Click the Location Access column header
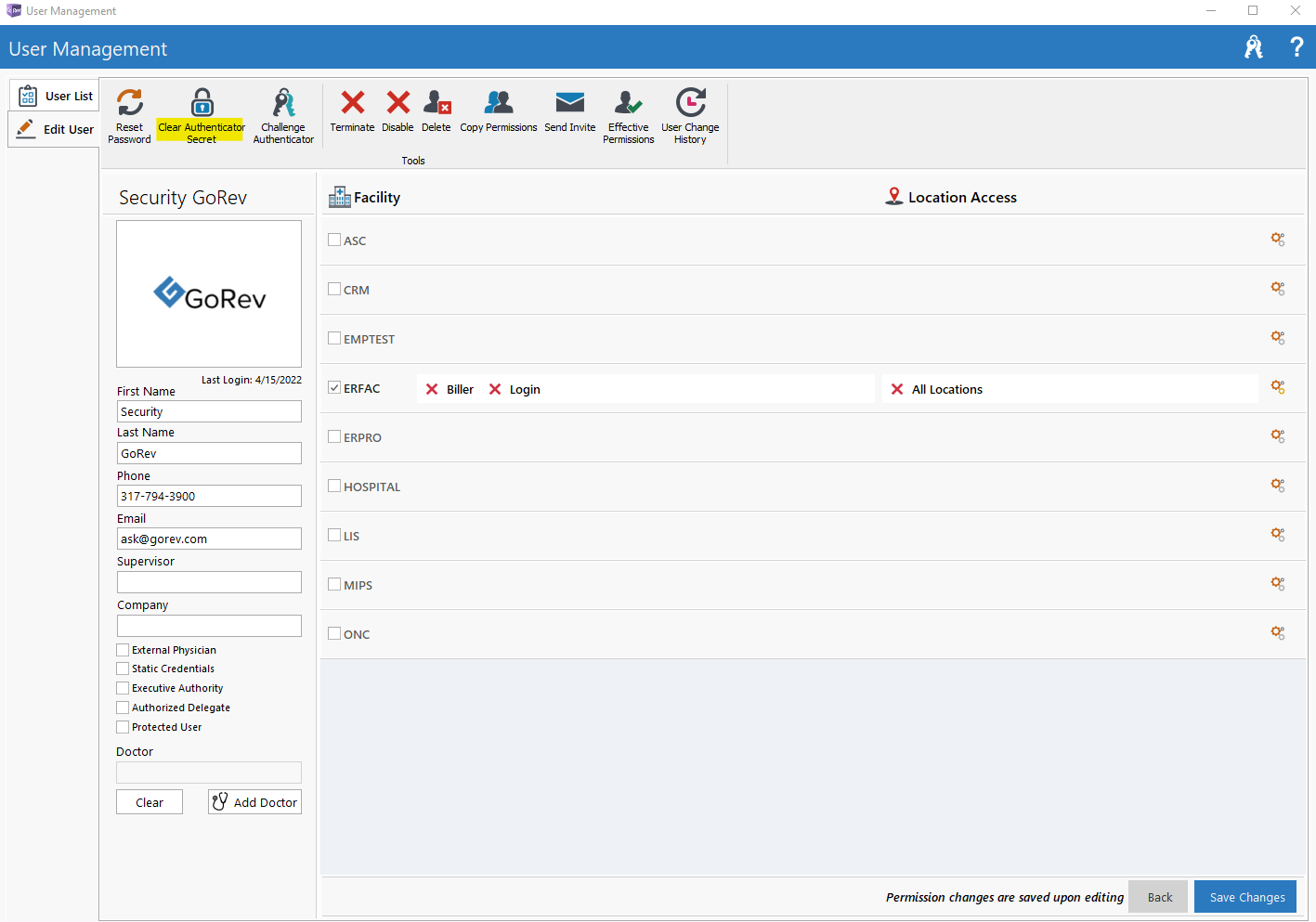The image size is (1316, 922). click(x=951, y=197)
